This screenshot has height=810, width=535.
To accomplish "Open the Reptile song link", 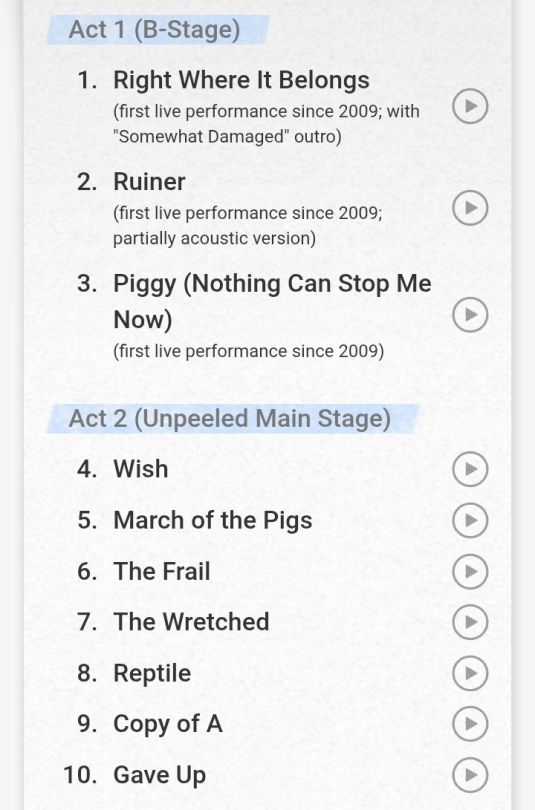I will pos(152,674).
